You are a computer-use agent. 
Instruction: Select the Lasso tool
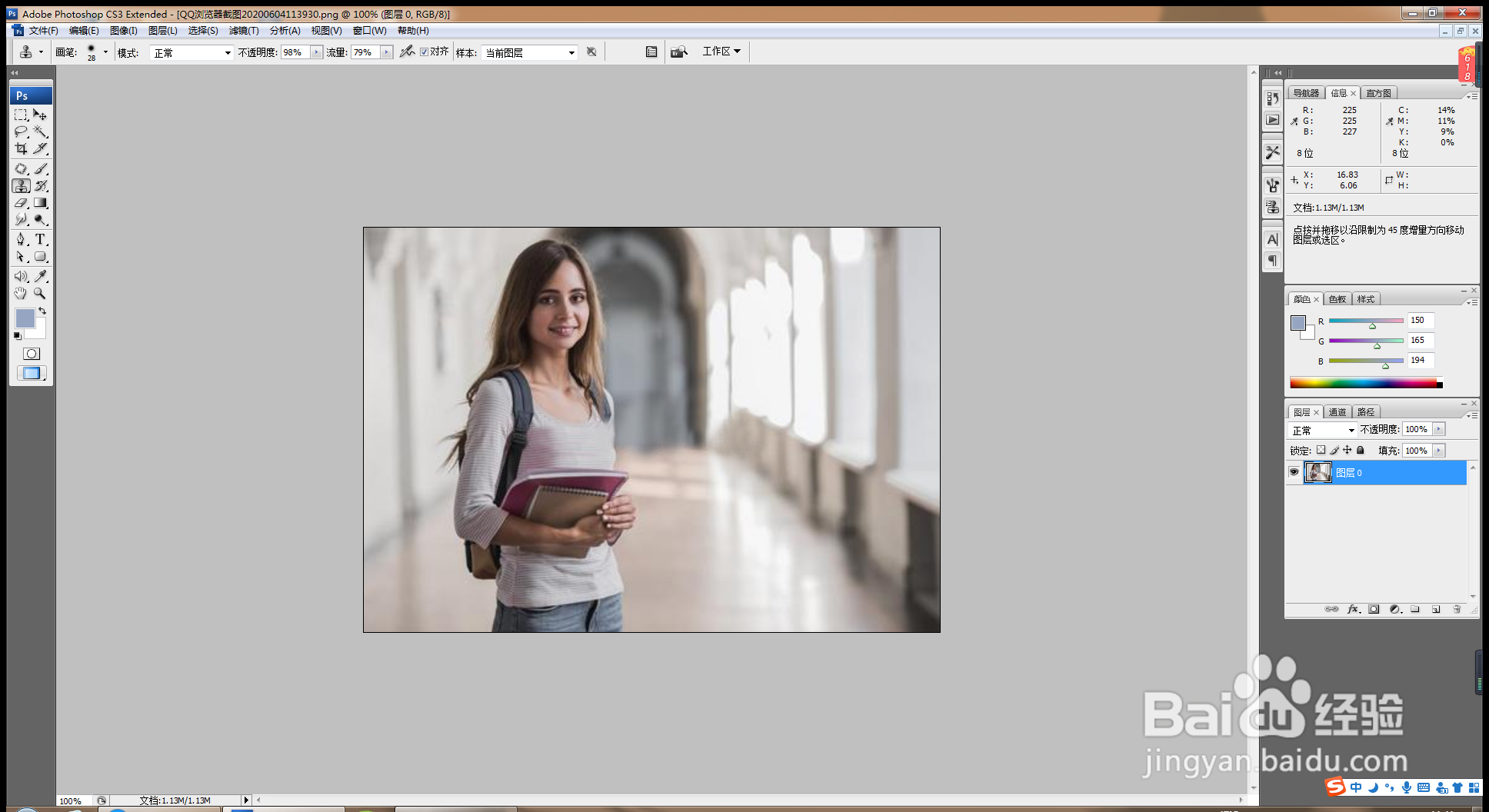point(21,131)
